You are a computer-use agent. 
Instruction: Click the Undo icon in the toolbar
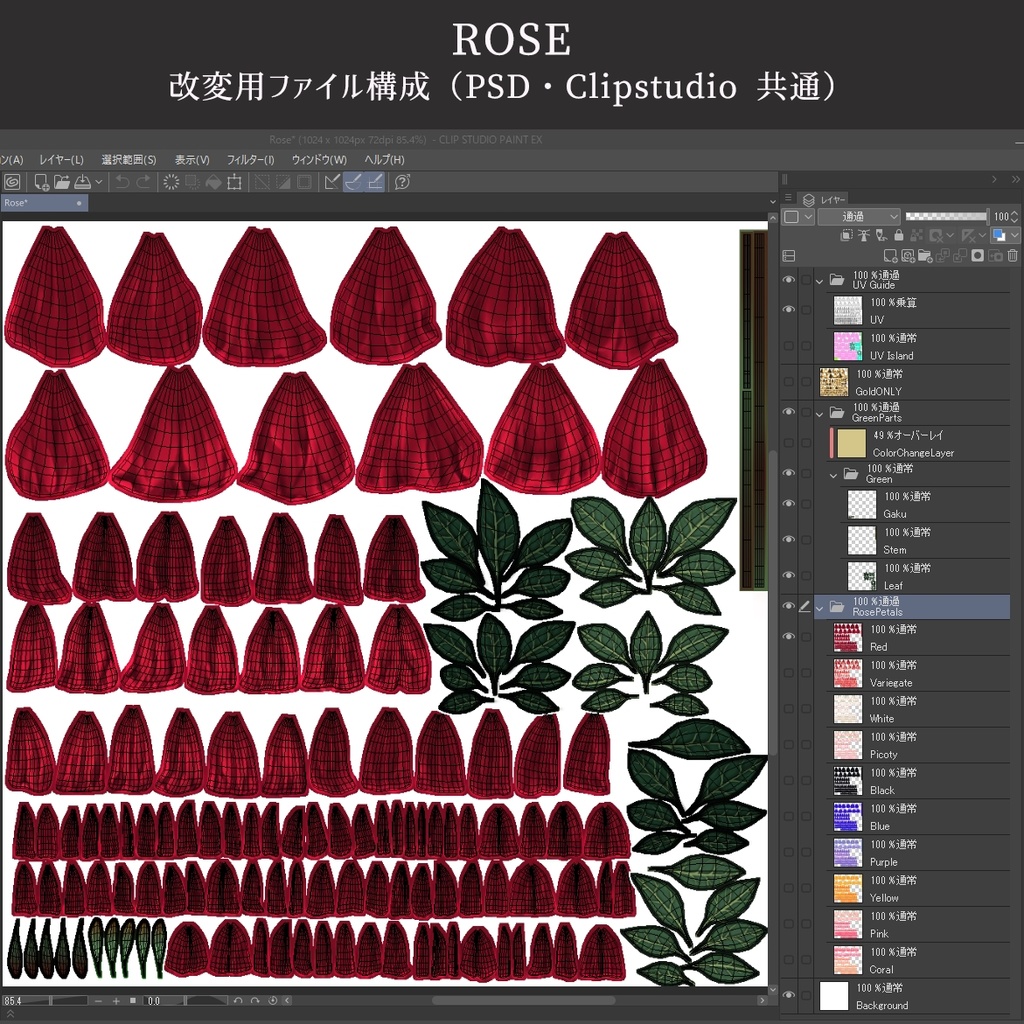[121, 181]
